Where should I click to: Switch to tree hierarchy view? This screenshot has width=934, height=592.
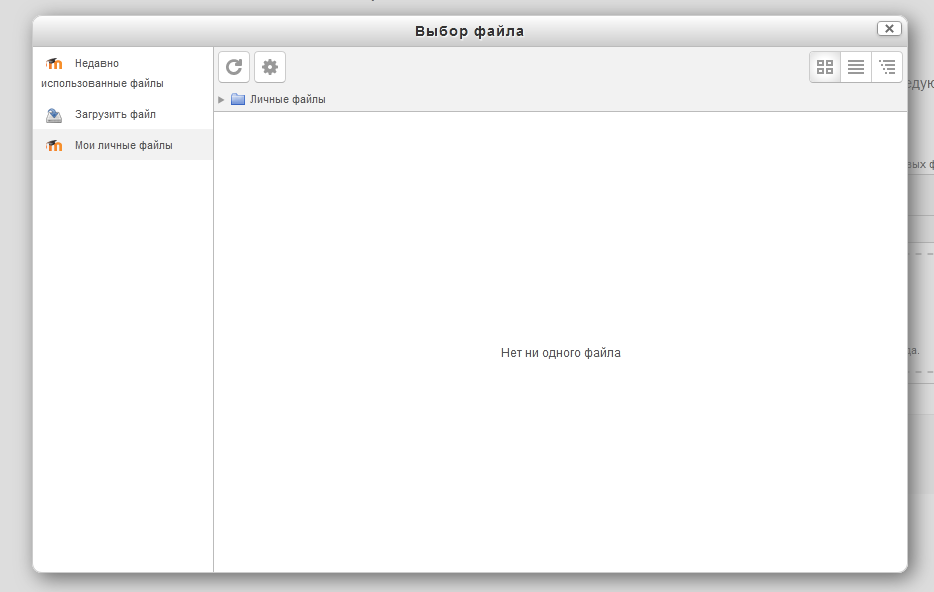[x=887, y=67]
